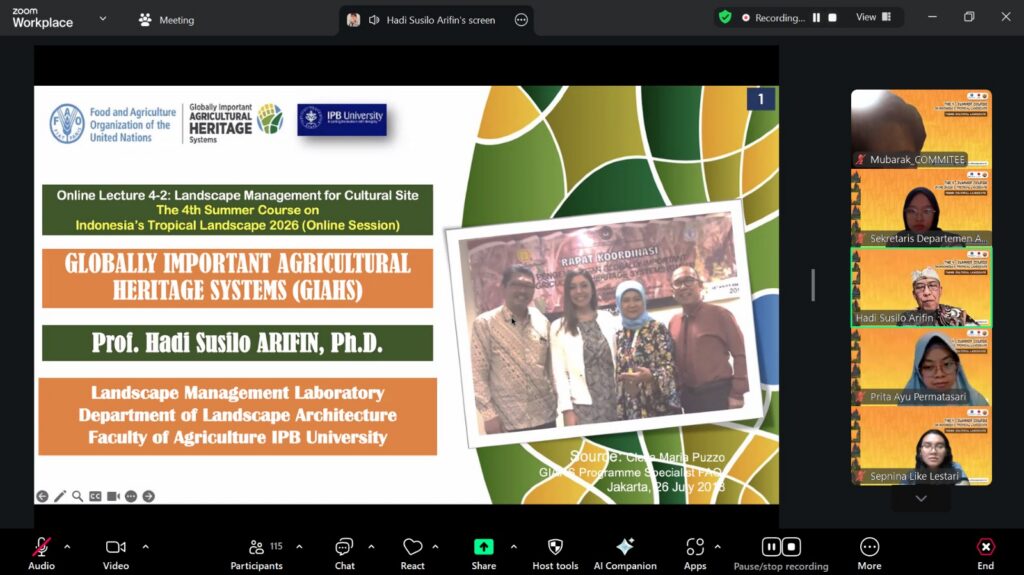Viewport: 1024px width, 575px height.
Task: Open the Meeting tab
Action: [167, 20]
